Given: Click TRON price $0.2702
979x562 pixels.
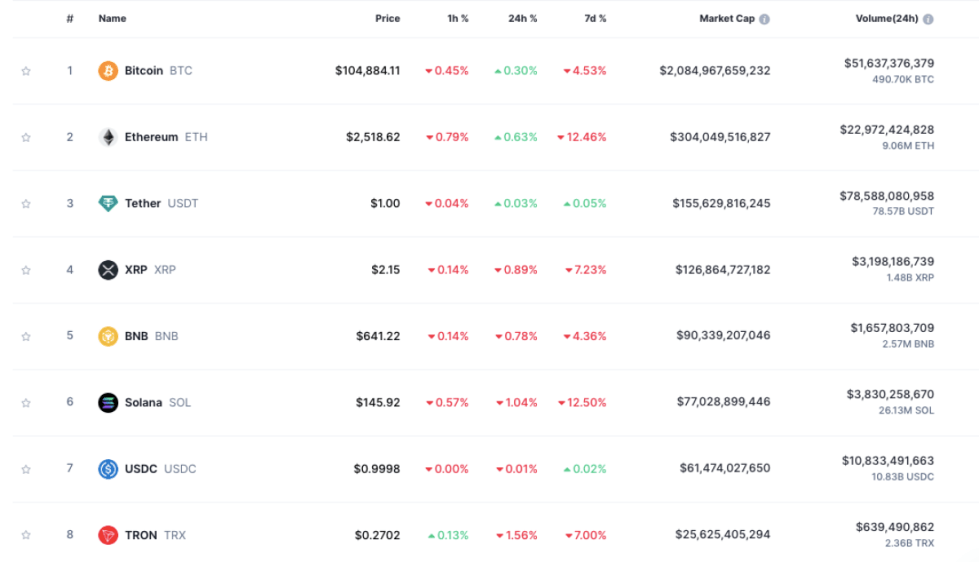Looking at the screenshot, I should pos(378,535).
